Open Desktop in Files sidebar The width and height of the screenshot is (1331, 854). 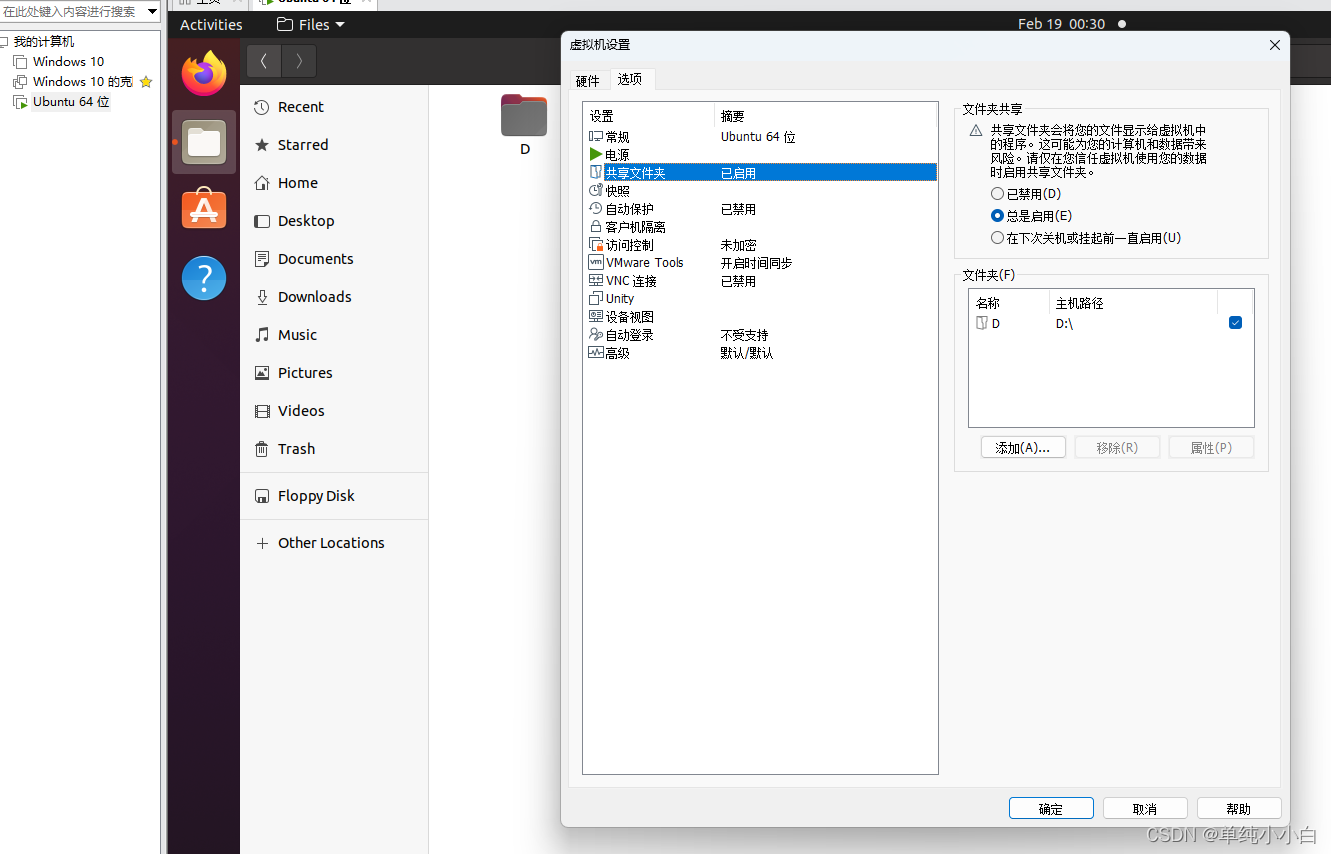334,221
